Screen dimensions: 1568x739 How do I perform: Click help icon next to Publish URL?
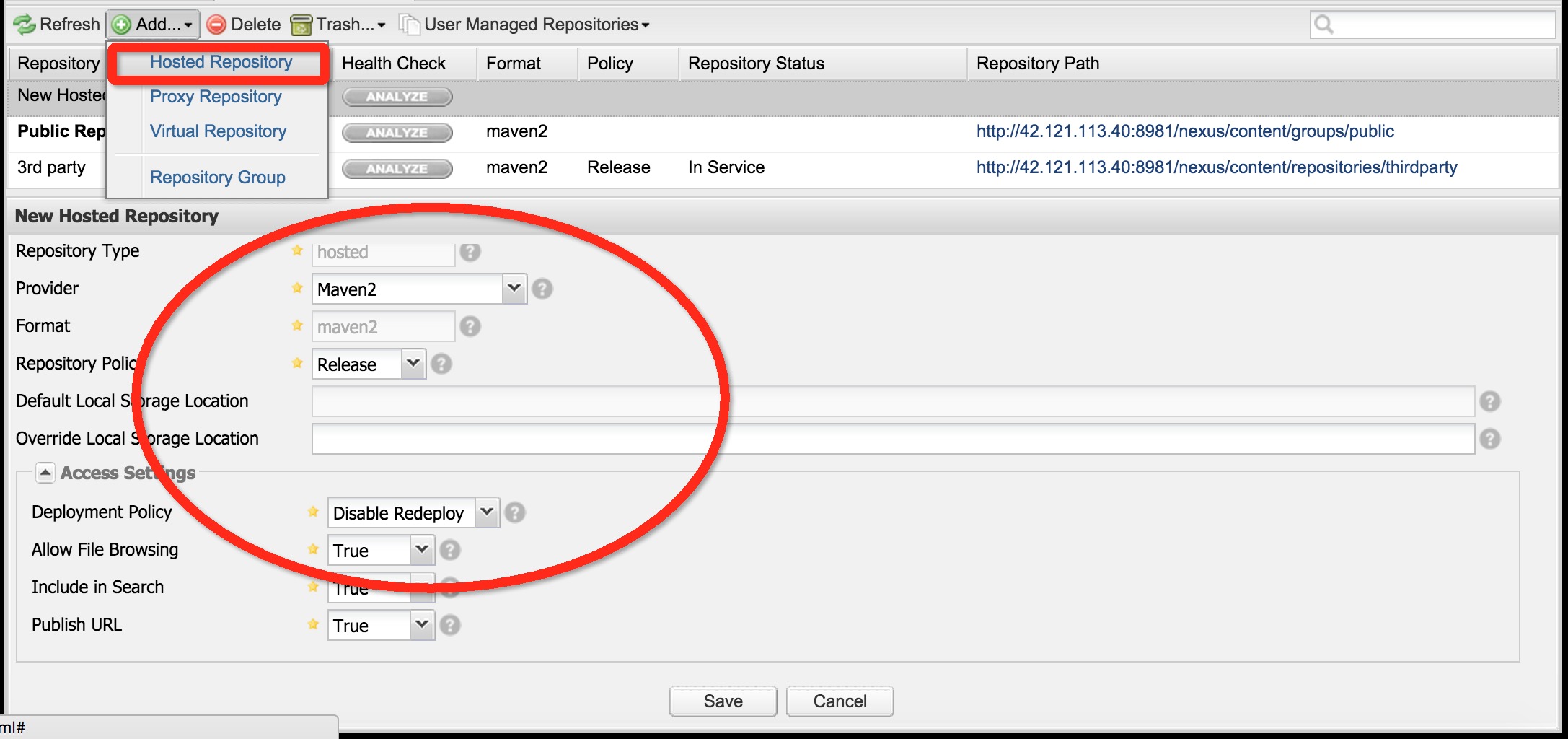coord(450,626)
